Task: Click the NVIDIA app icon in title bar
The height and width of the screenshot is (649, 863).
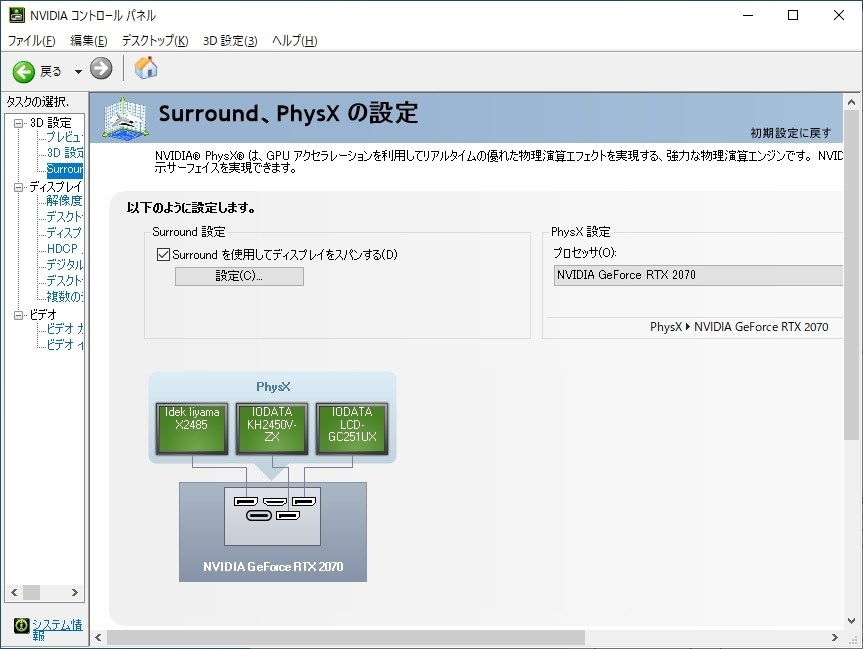Action: (x=17, y=15)
